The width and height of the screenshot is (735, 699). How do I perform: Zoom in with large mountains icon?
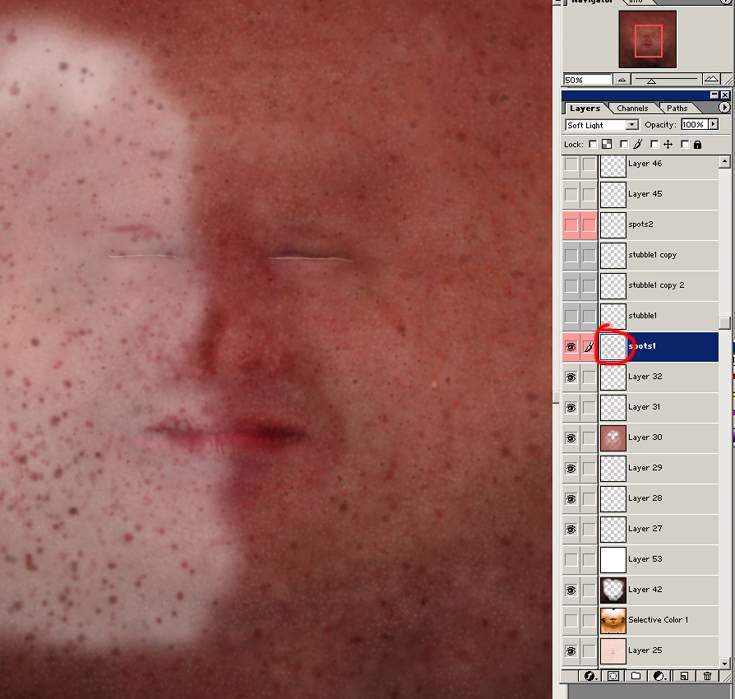tap(712, 79)
